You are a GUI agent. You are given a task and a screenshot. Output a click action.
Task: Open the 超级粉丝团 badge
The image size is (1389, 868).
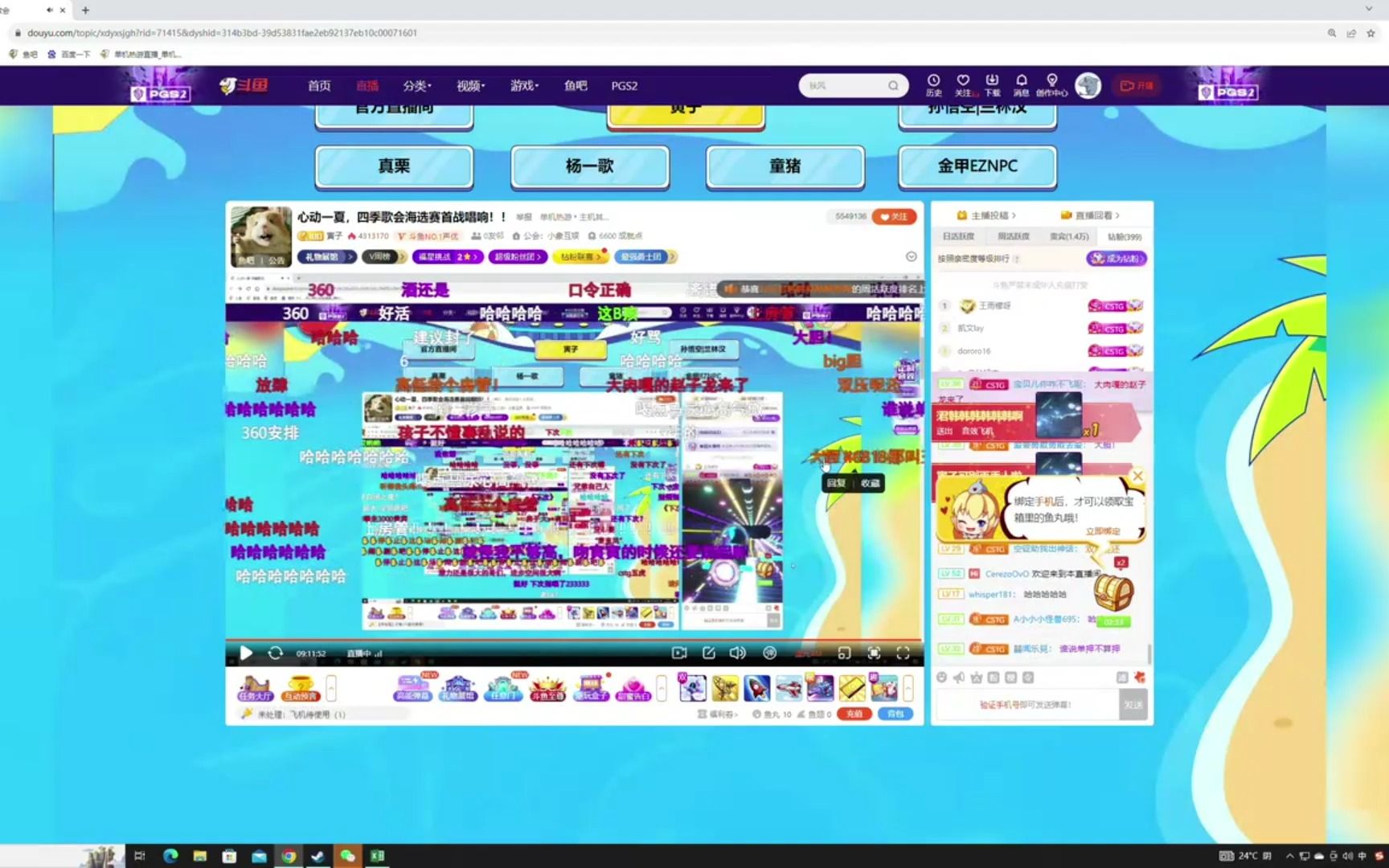point(518,256)
